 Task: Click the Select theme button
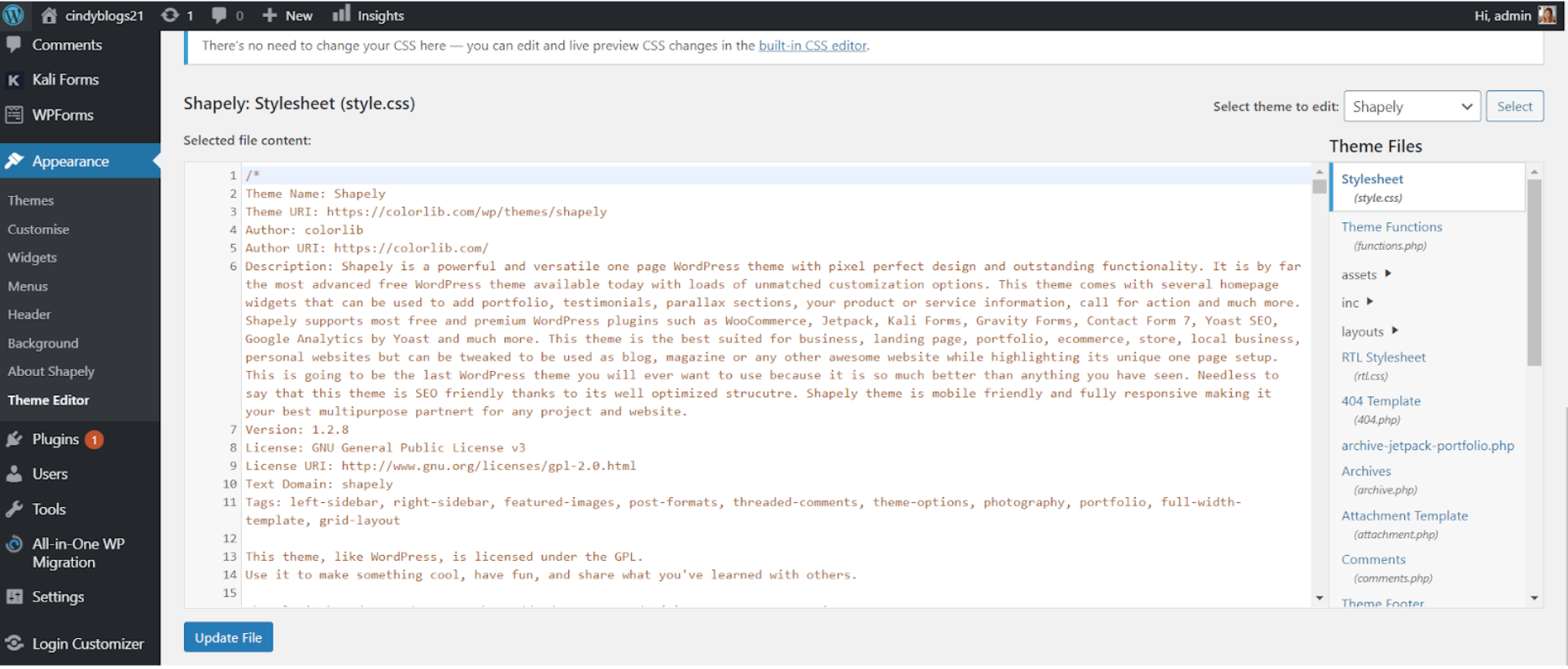click(1514, 107)
